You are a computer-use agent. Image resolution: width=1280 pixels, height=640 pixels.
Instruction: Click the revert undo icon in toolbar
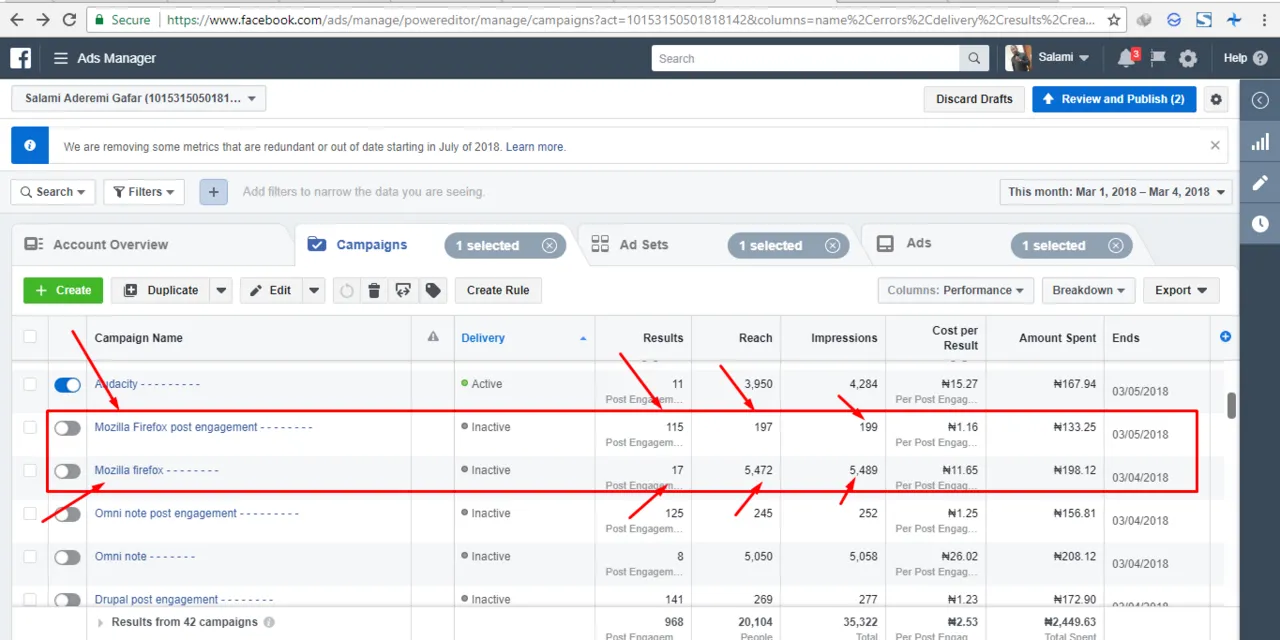(347, 290)
